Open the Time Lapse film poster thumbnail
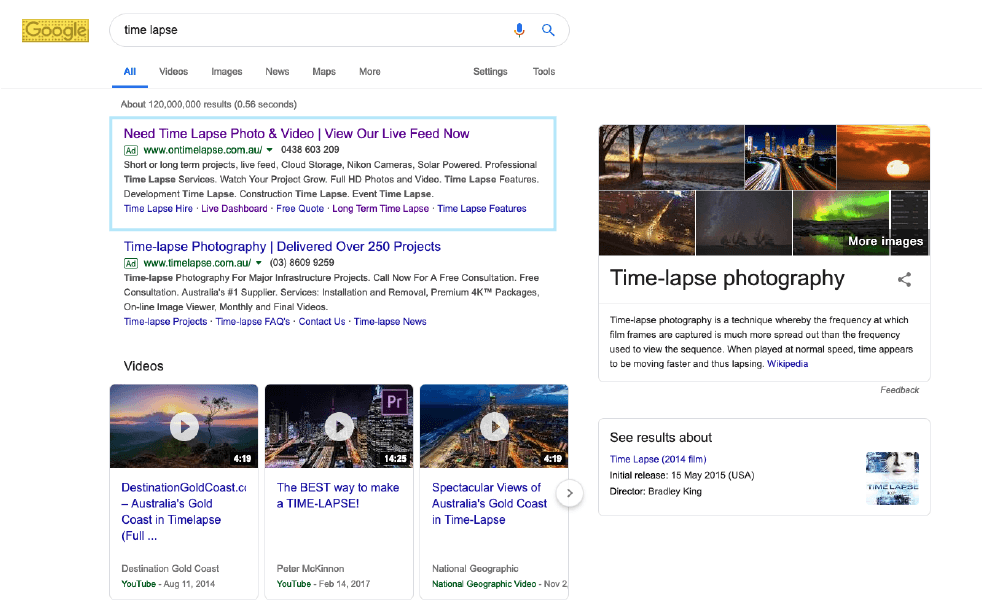The height and width of the screenshot is (616, 1004). [x=893, y=478]
